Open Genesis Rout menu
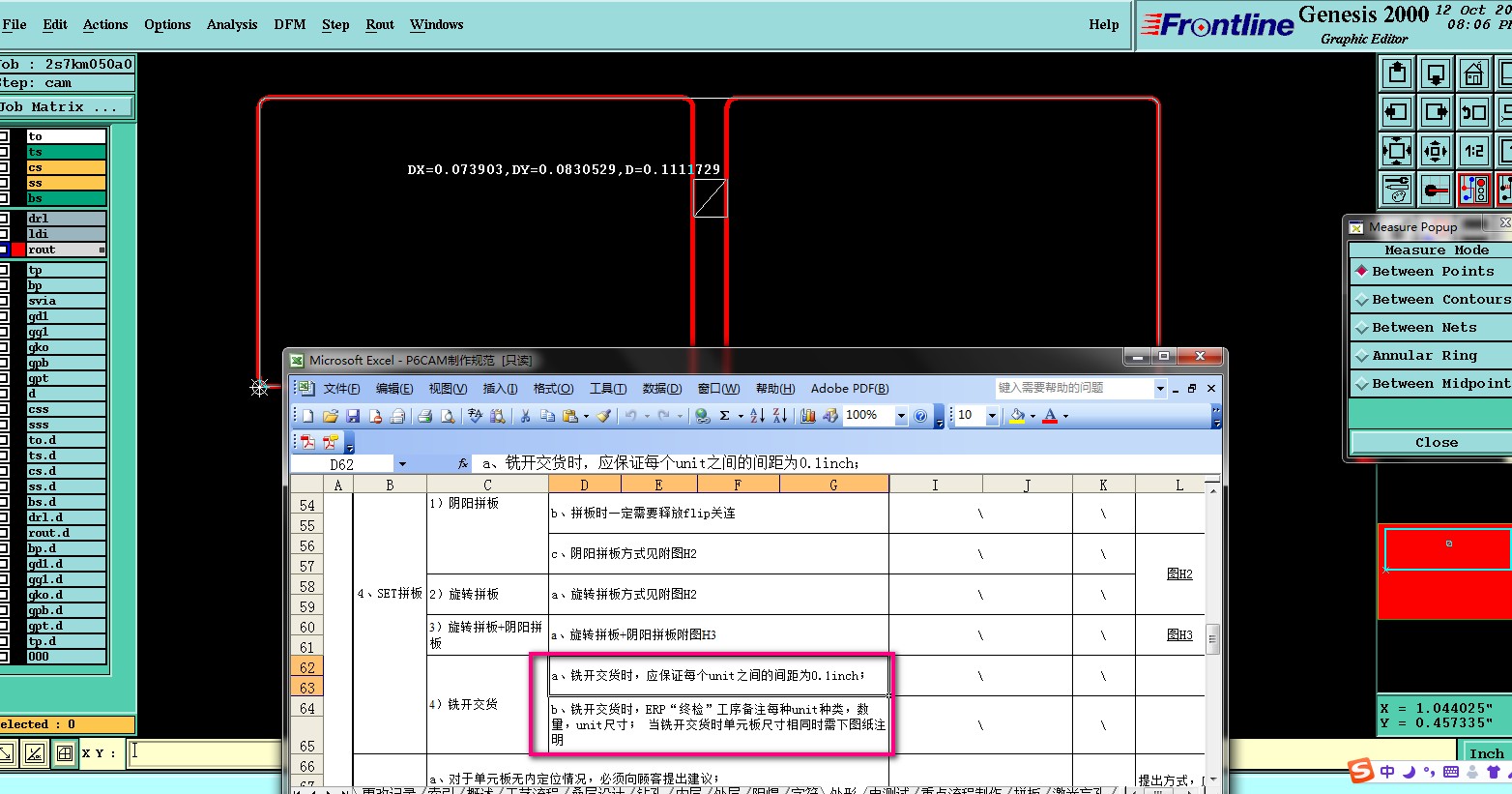This screenshot has height=794, width=1512. click(x=380, y=24)
